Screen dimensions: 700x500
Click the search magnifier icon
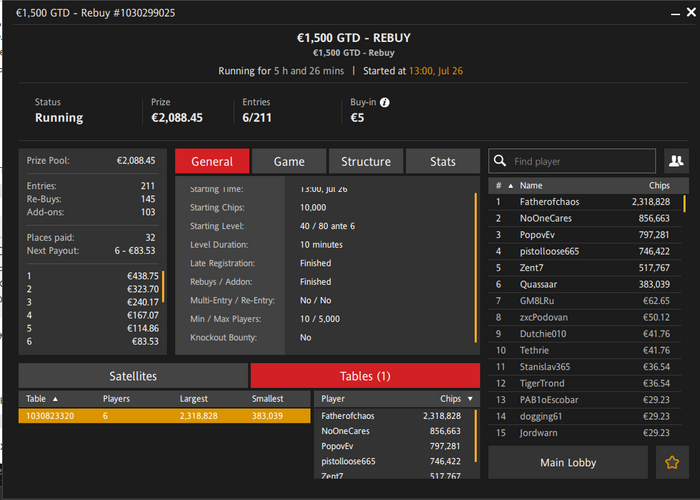[x=500, y=161]
